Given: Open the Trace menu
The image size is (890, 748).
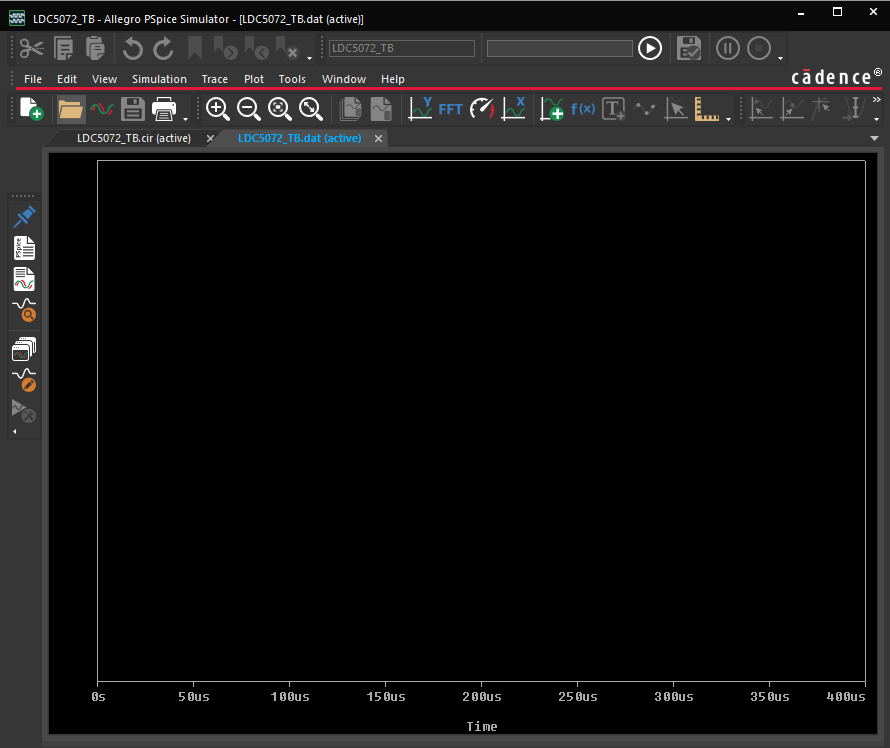Looking at the screenshot, I should pyautogui.click(x=214, y=79).
